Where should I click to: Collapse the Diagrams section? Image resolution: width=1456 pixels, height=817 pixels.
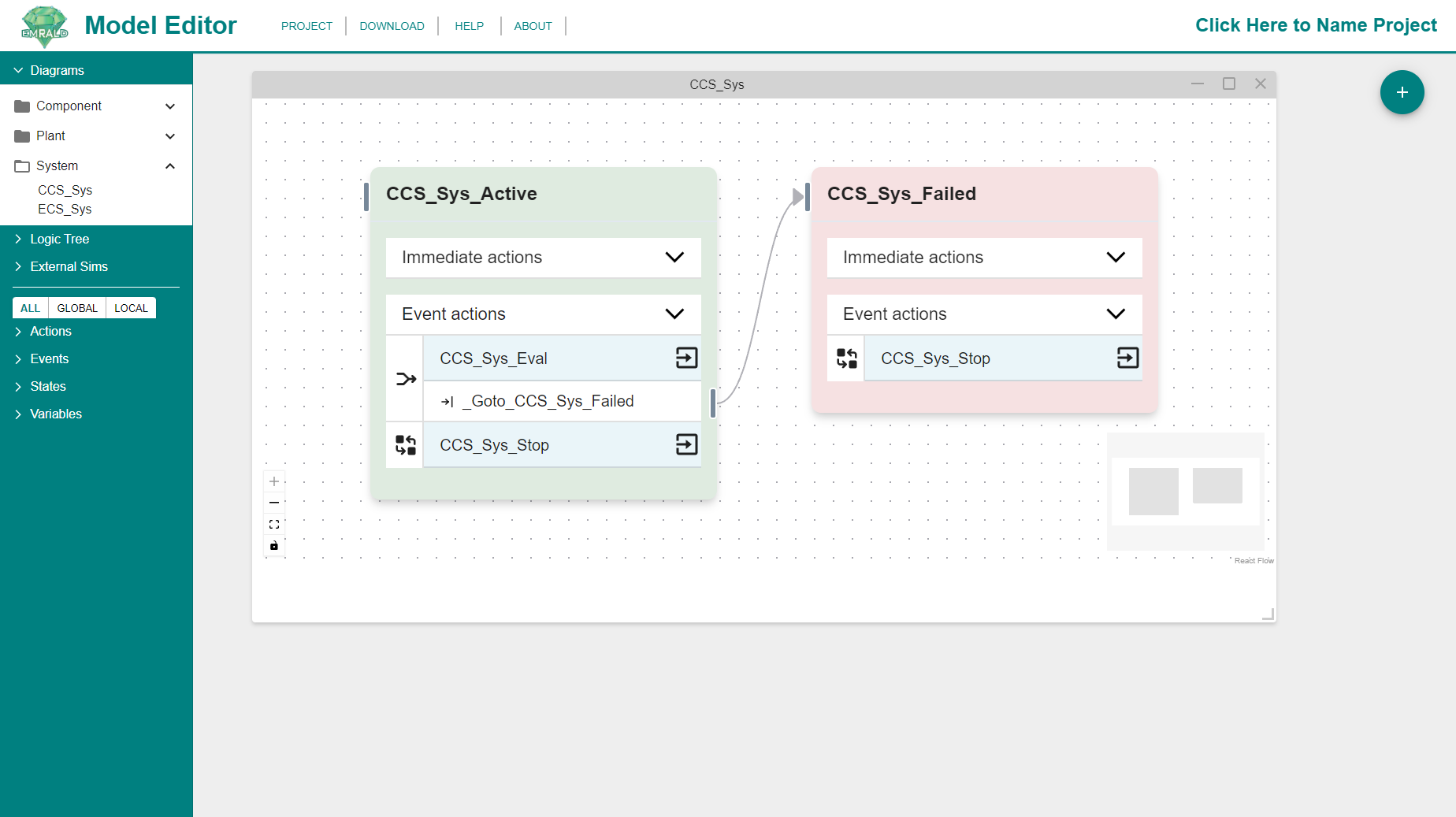tap(18, 70)
